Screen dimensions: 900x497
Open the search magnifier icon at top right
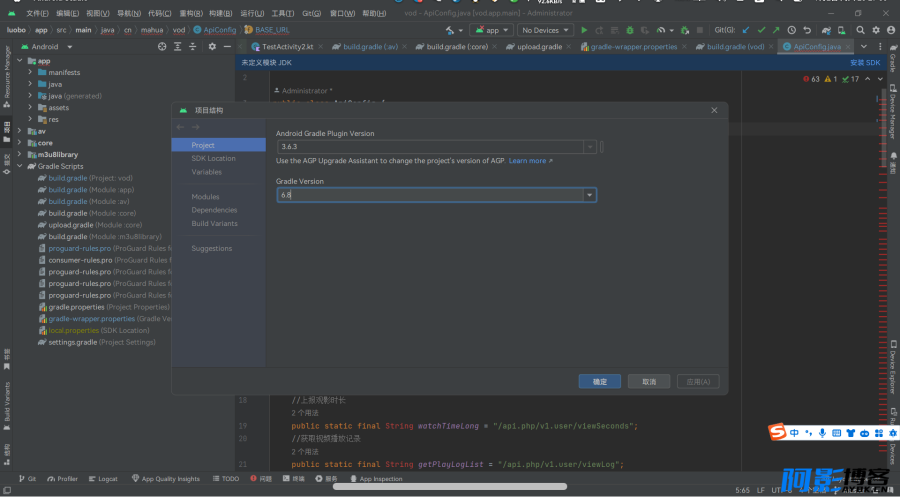(x=860, y=30)
